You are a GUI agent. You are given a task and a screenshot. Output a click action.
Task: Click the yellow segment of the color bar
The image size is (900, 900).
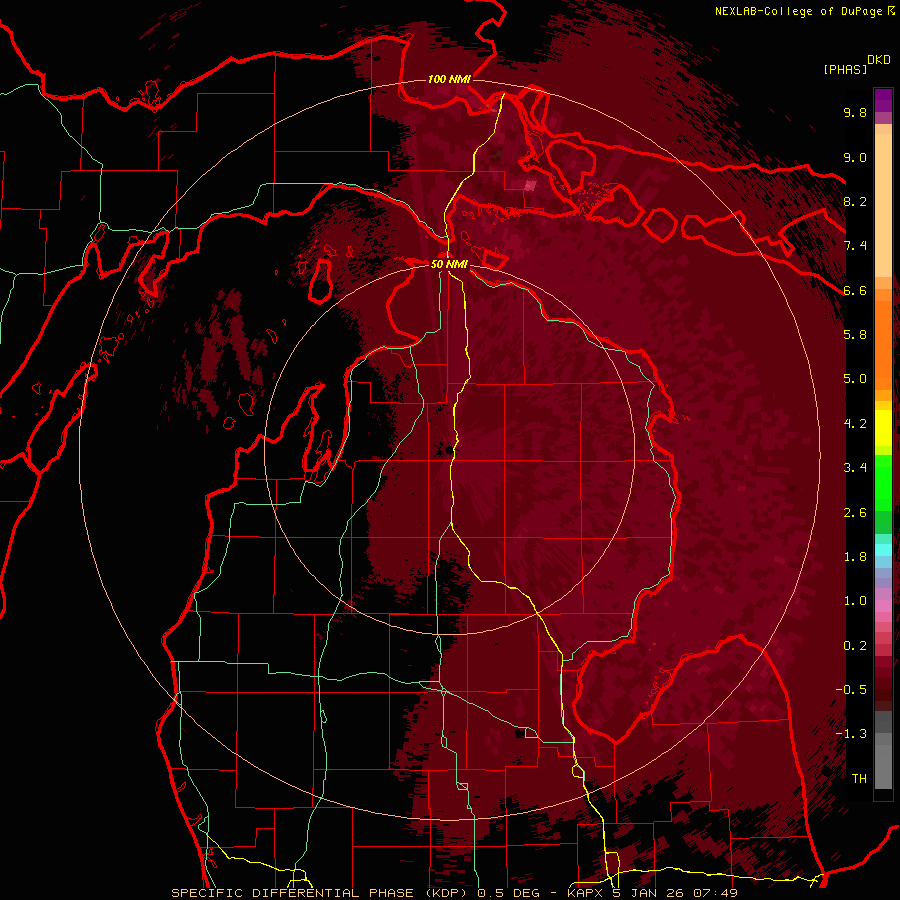[x=883, y=428]
